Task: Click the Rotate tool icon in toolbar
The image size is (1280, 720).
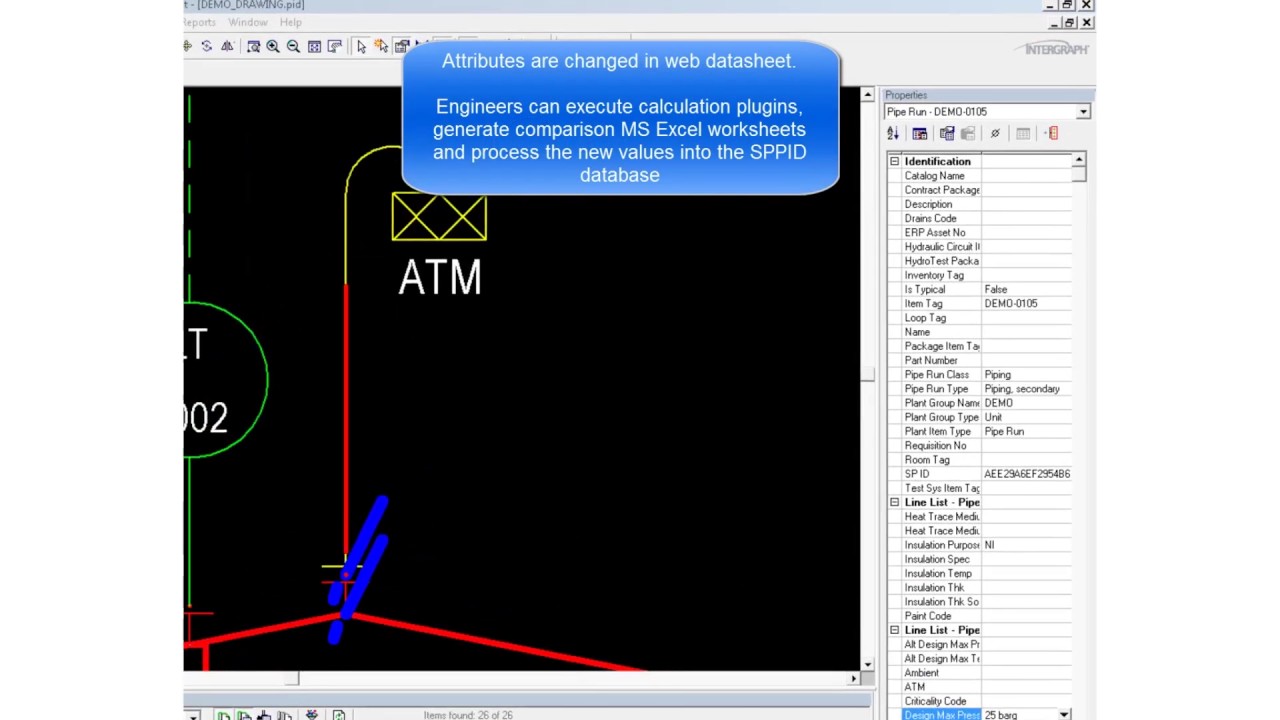Action: click(207, 46)
